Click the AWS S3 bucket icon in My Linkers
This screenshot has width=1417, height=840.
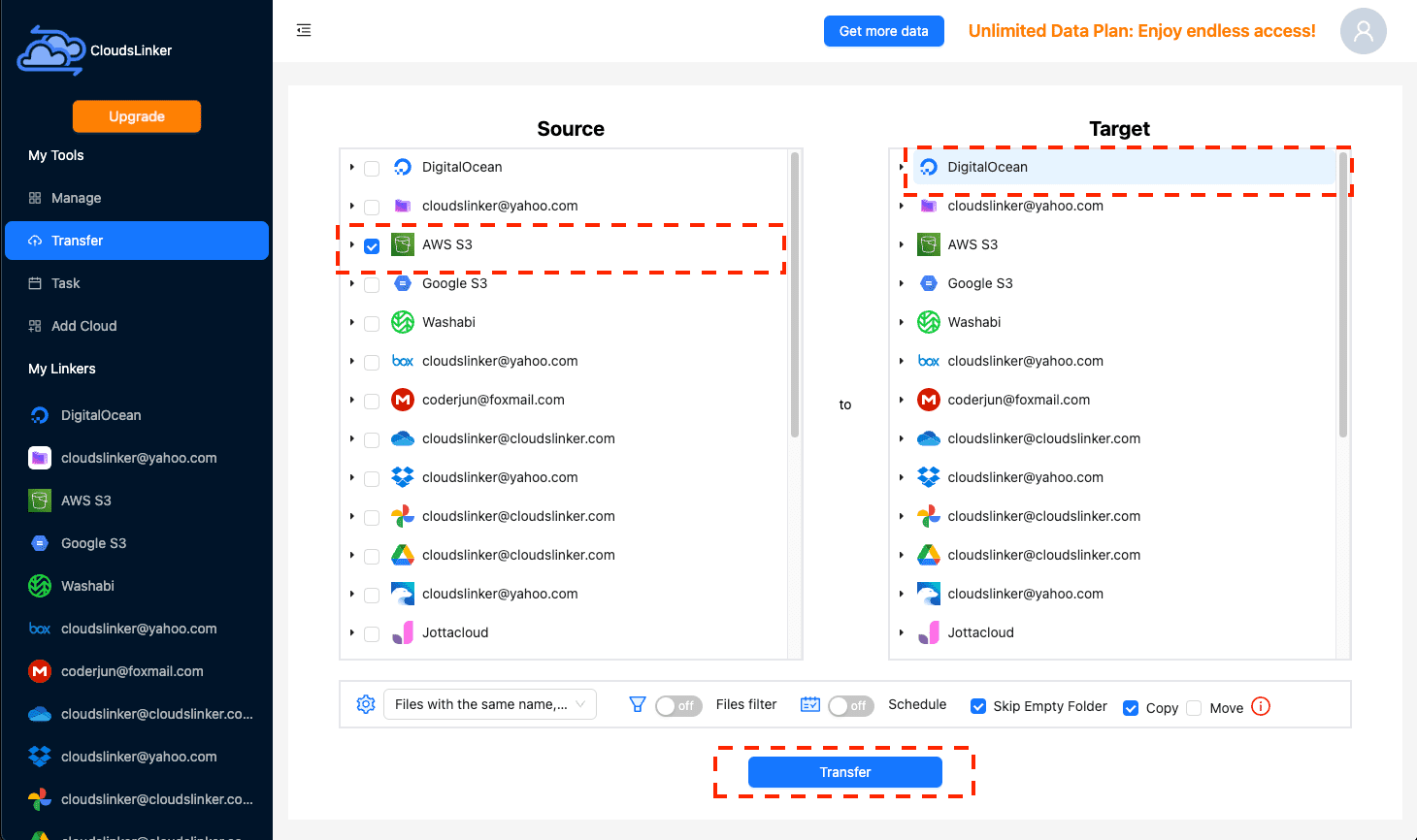(x=40, y=501)
